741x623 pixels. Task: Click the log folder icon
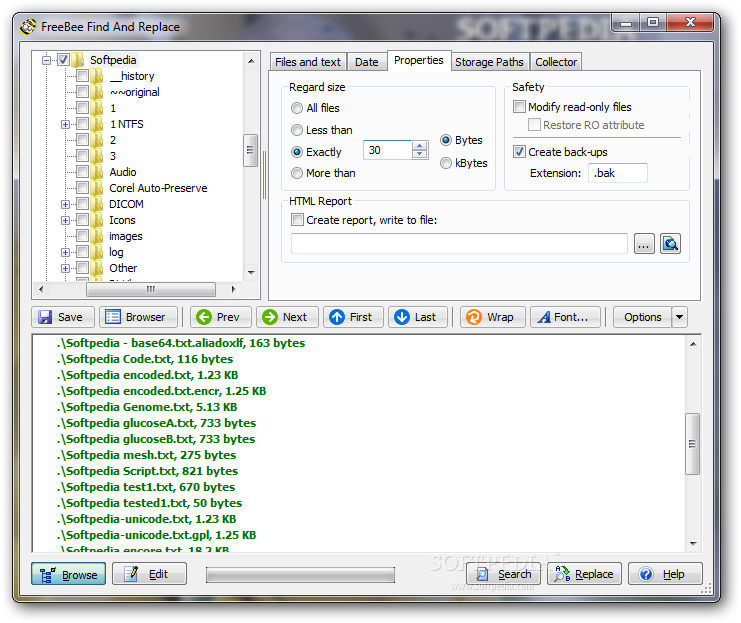(x=96, y=252)
